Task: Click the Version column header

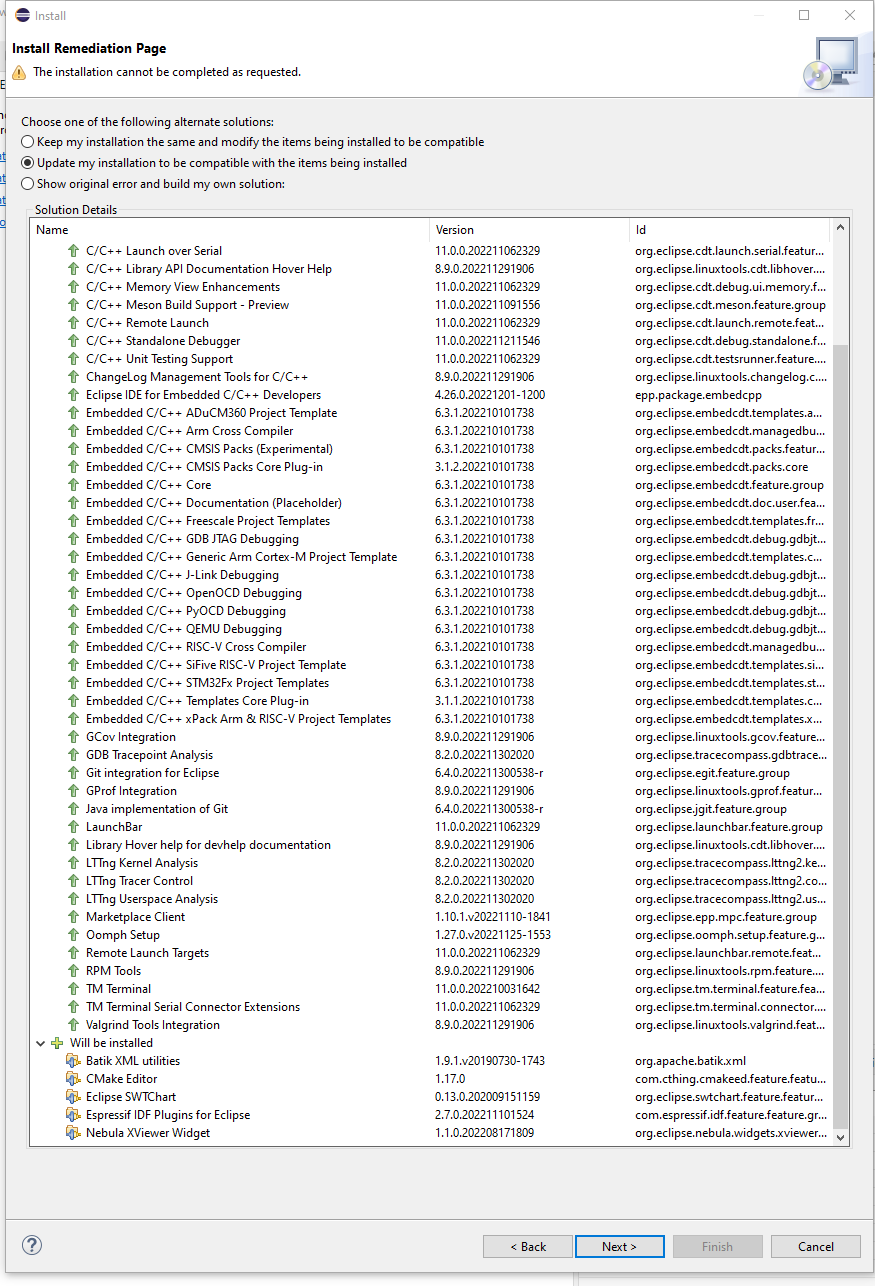Action: [456, 229]
